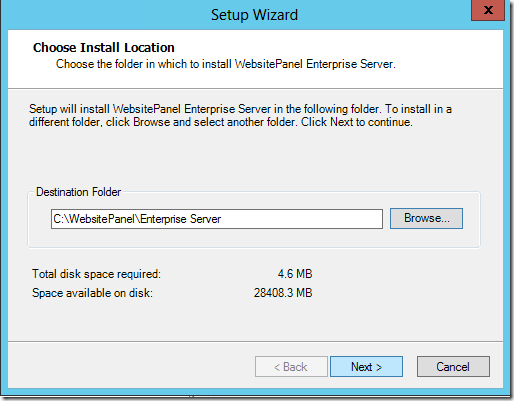
Task: Click the 'Choose the folder in which' subtitle
Action: pyautogui.click(x=226, y=64)
